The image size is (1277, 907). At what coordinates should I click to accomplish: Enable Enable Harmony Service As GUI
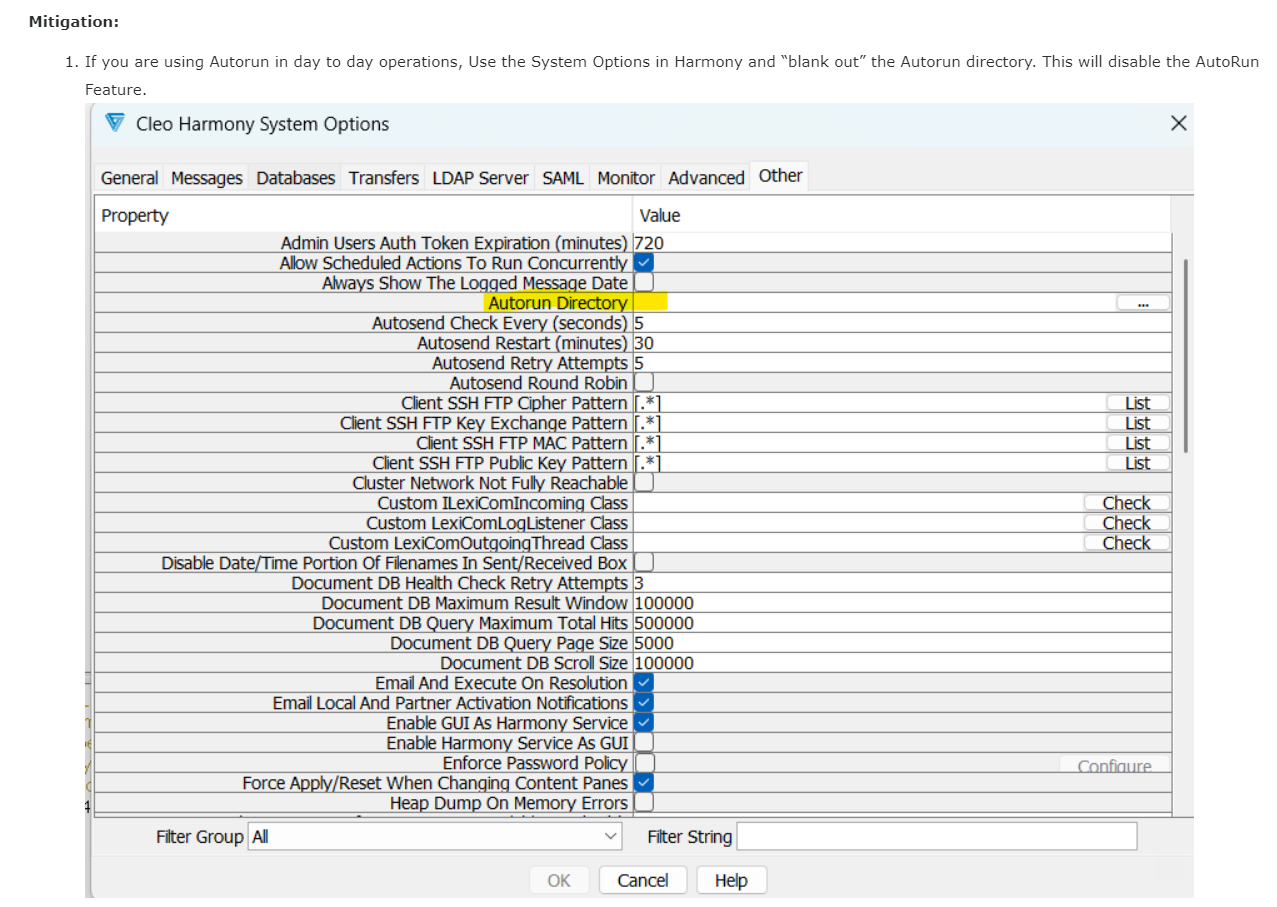tap(643, 742)
